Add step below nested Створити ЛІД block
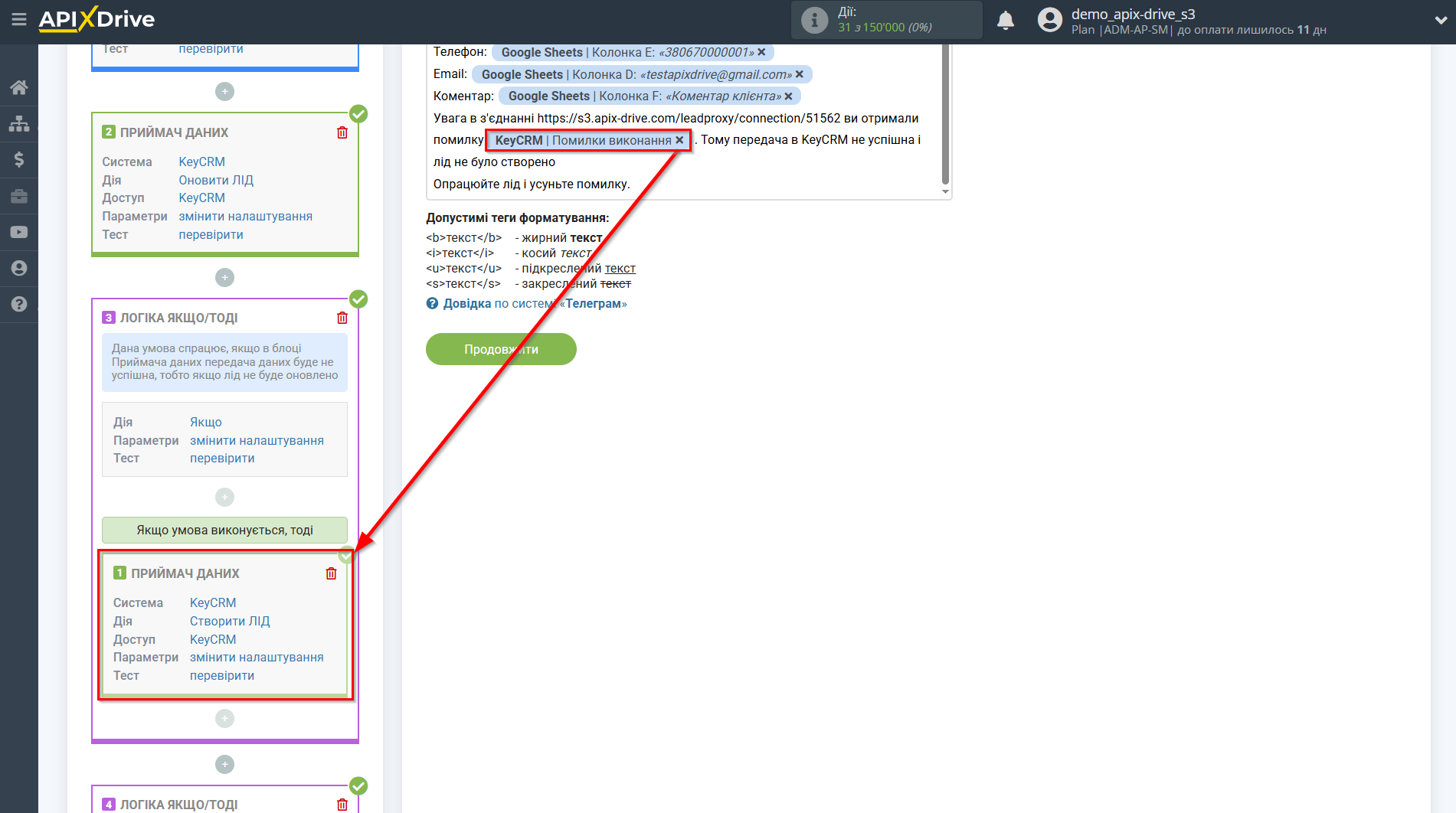Viewport: 1456px width, 813px height. (224, 718)
